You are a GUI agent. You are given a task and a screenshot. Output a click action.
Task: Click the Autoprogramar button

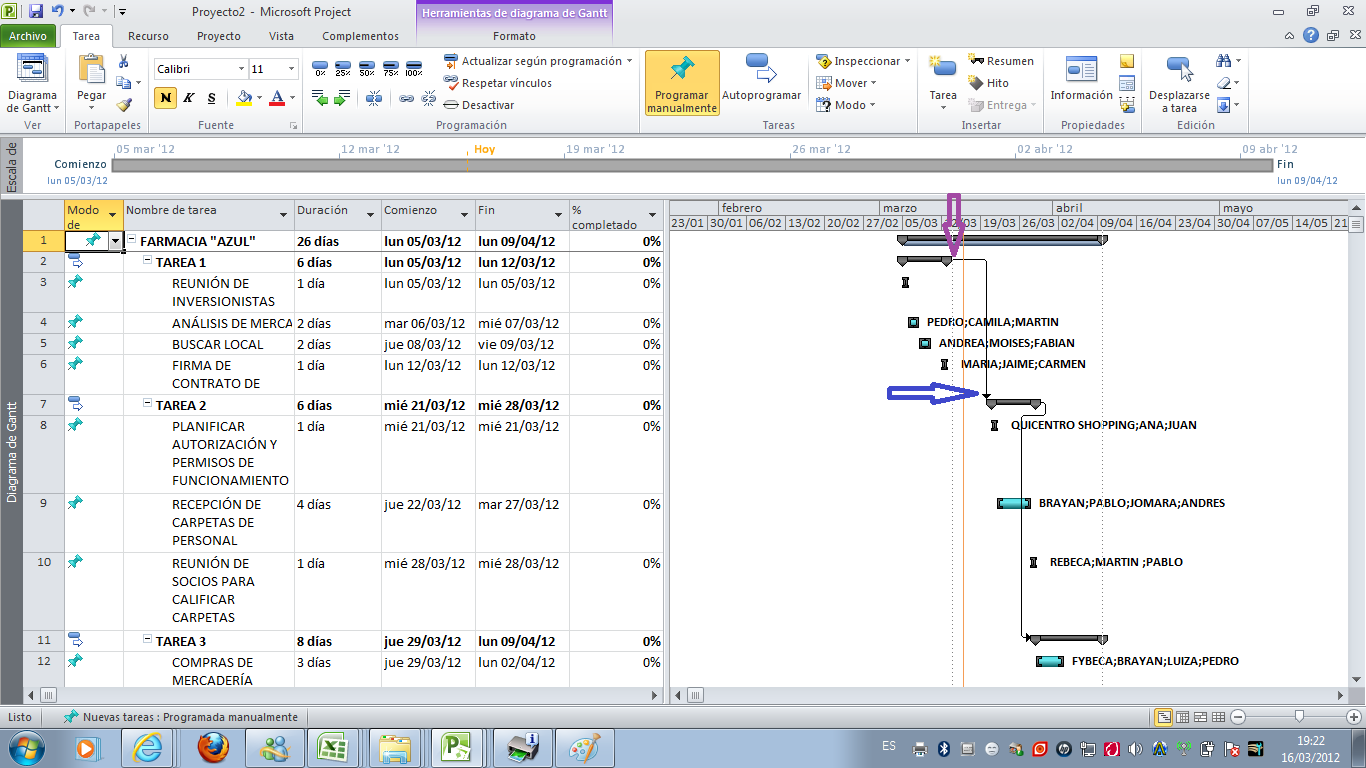tap(762, 82)
